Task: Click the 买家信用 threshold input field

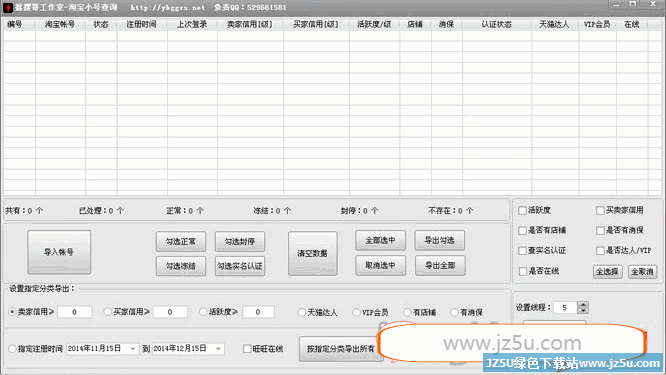Action: pos(170,312)
